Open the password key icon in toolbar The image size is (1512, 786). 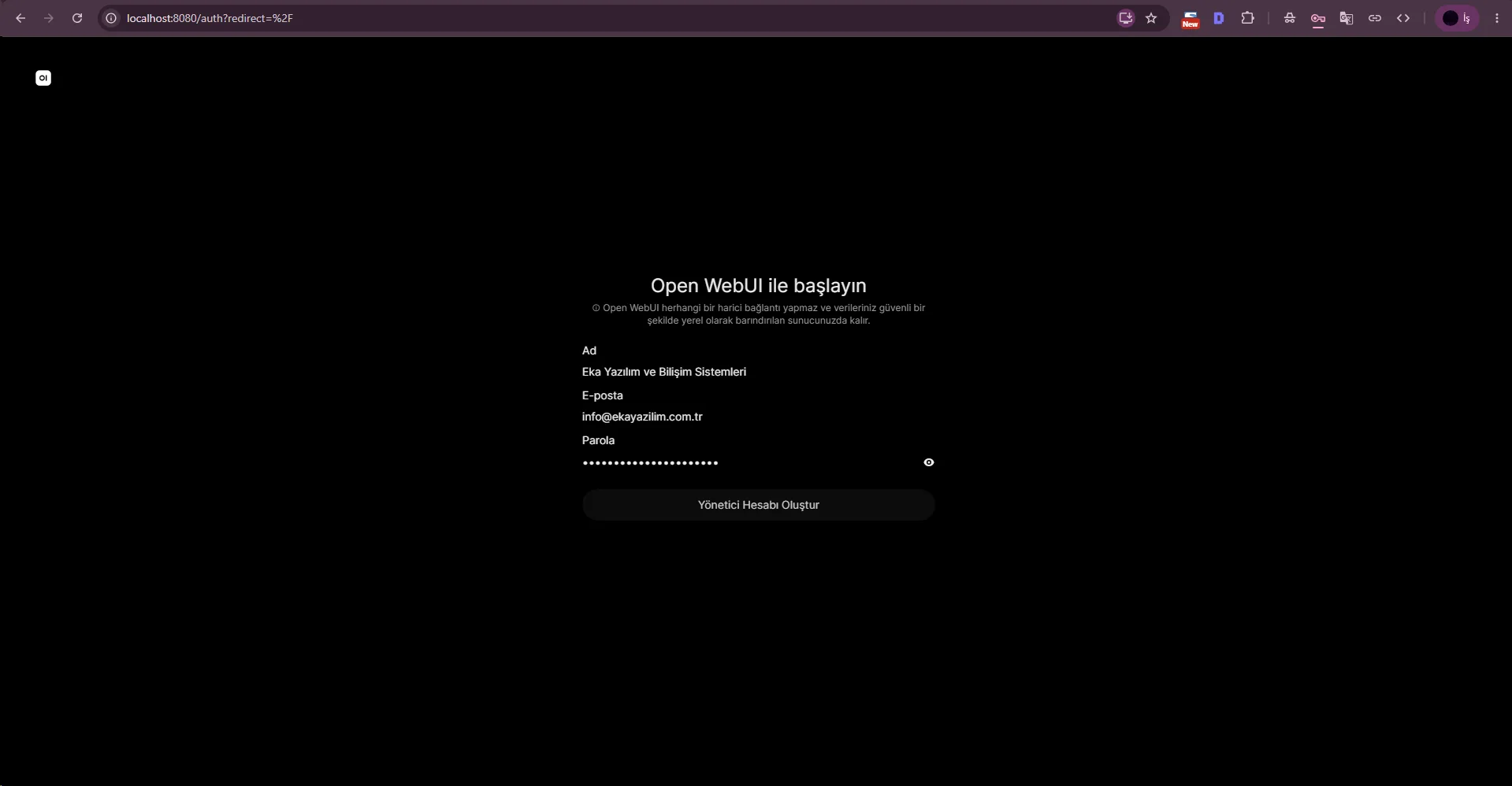coord(1318,19)
